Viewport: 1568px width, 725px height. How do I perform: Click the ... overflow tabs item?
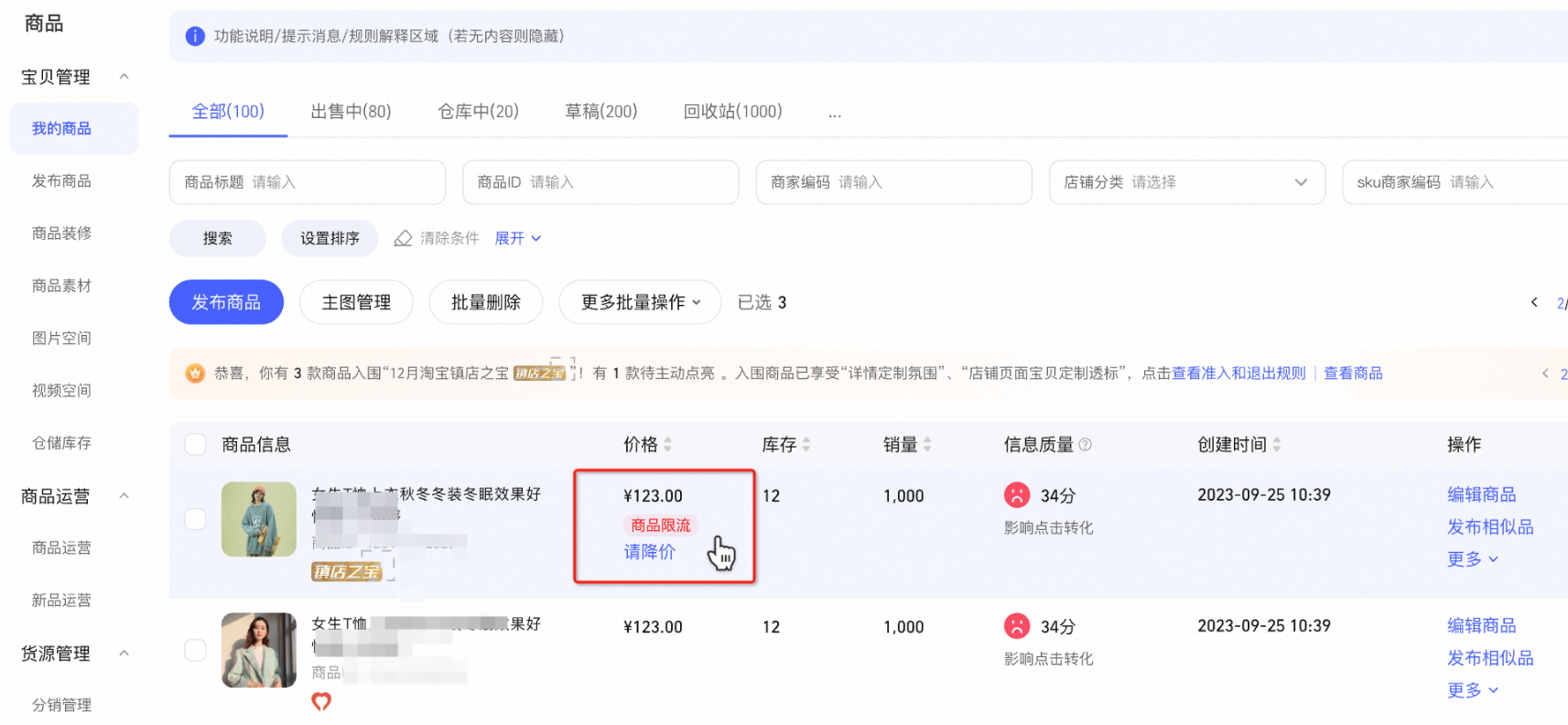[x=835, y=113]
